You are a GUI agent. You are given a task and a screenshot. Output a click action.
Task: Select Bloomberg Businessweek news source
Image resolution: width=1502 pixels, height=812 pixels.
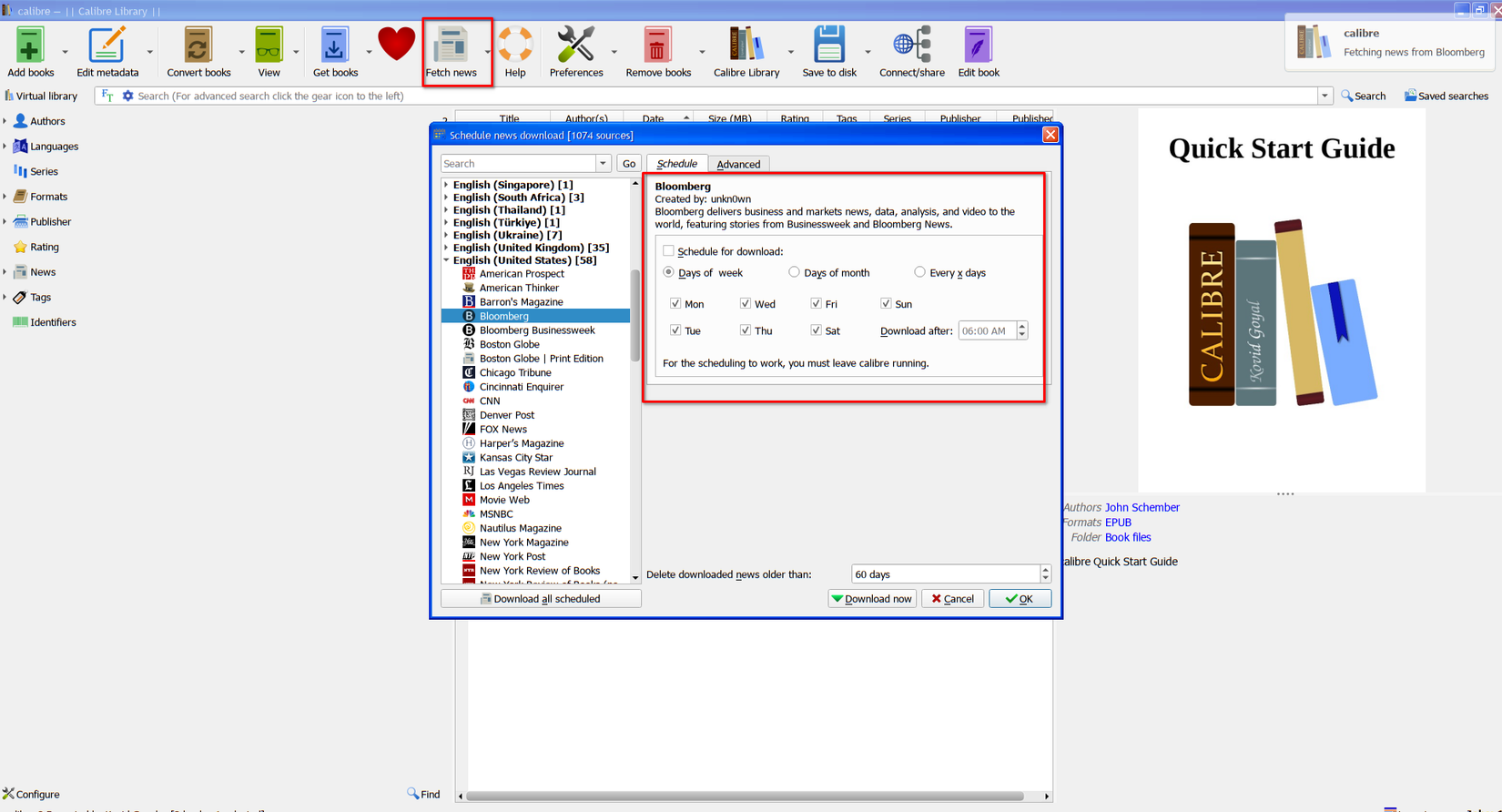pyautogui.click(x=537, y=330)
